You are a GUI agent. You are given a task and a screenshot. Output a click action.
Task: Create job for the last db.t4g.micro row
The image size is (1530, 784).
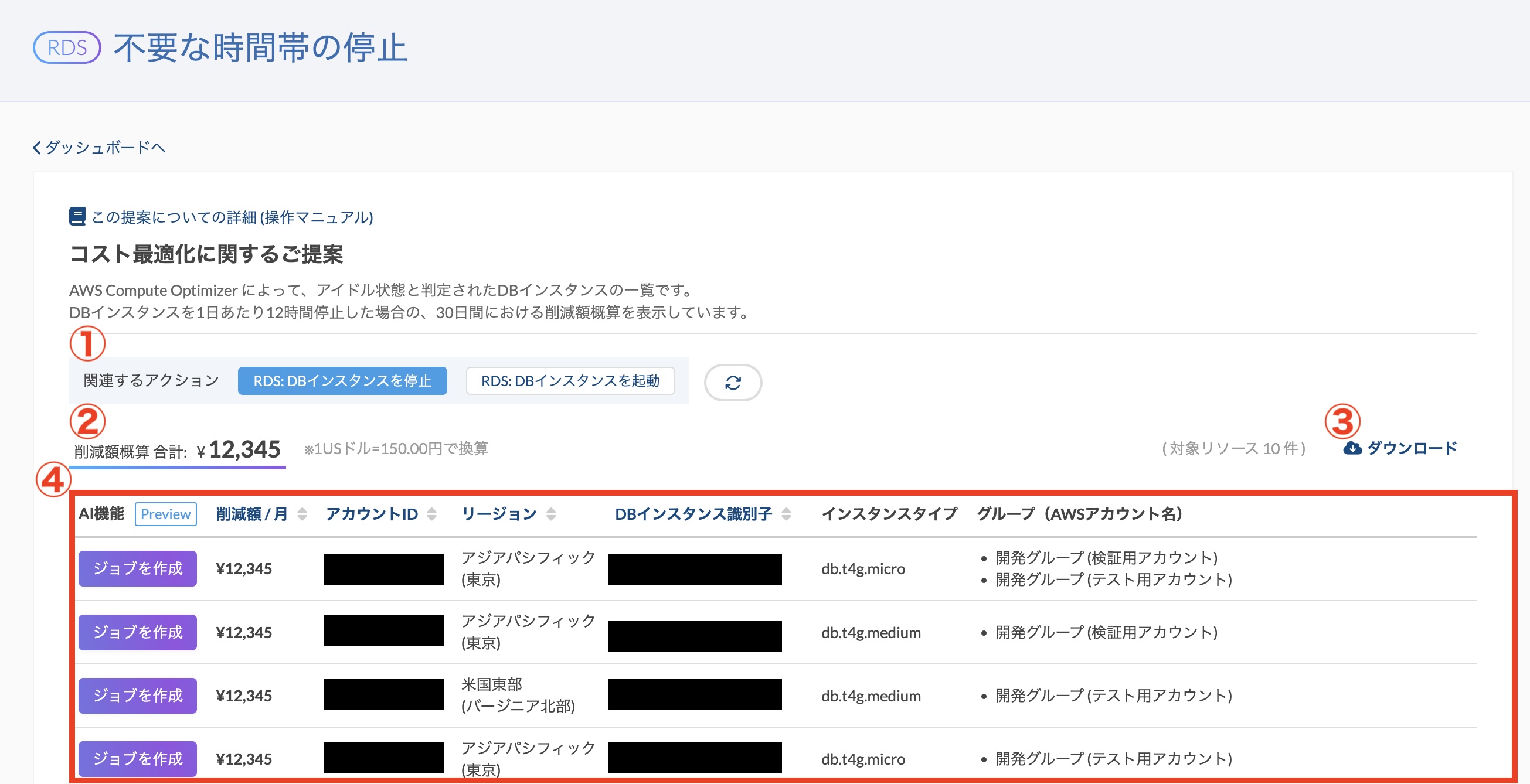(x=138, y=759)
